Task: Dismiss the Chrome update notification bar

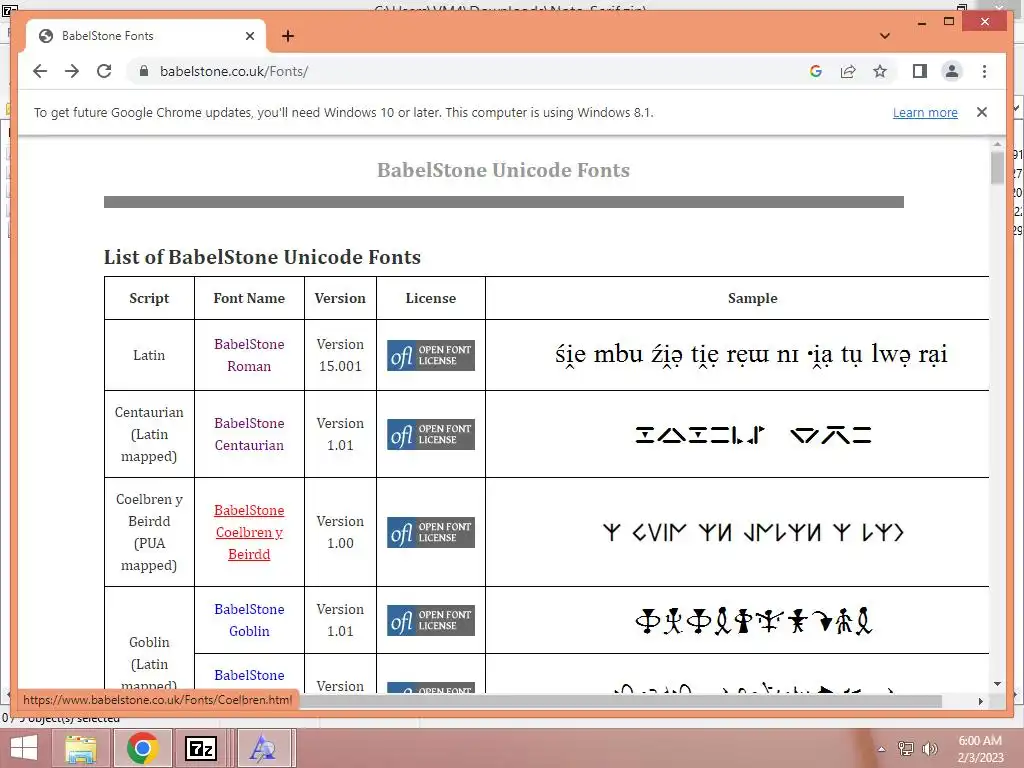Action: 982,112
